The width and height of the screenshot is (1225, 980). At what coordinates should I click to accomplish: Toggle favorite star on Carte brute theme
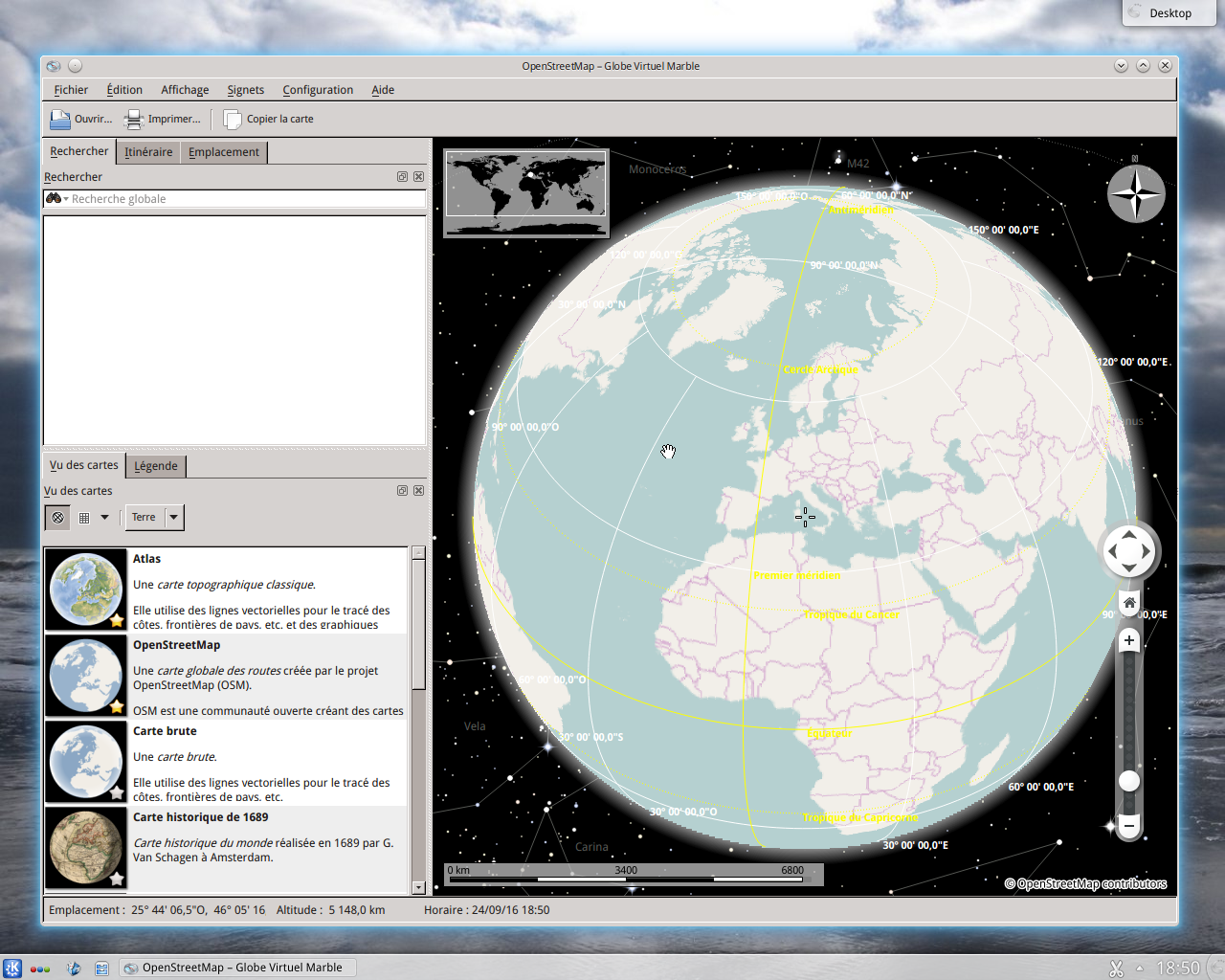(x=117, y=792)
